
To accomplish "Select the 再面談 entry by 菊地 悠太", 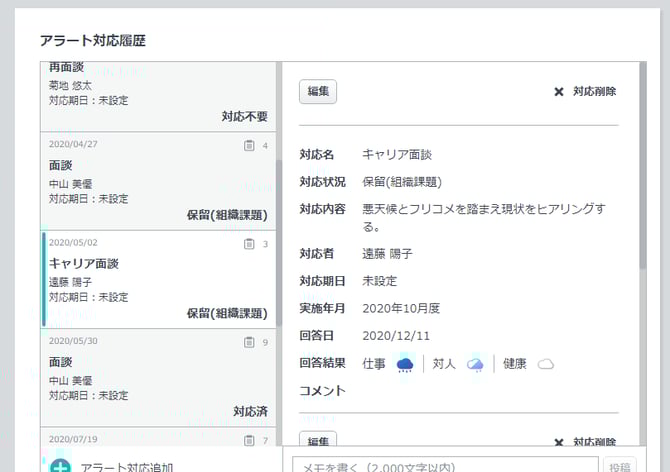I will coord(158,97).
